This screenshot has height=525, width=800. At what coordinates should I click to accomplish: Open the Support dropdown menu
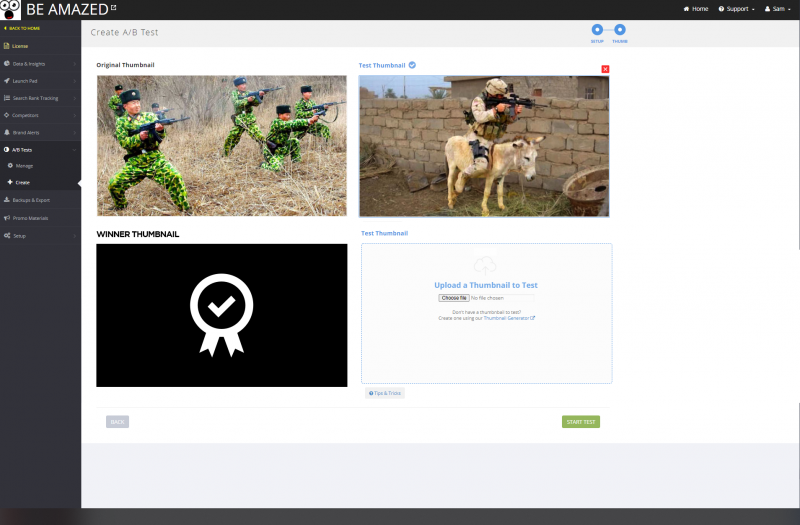coord(736,9)
